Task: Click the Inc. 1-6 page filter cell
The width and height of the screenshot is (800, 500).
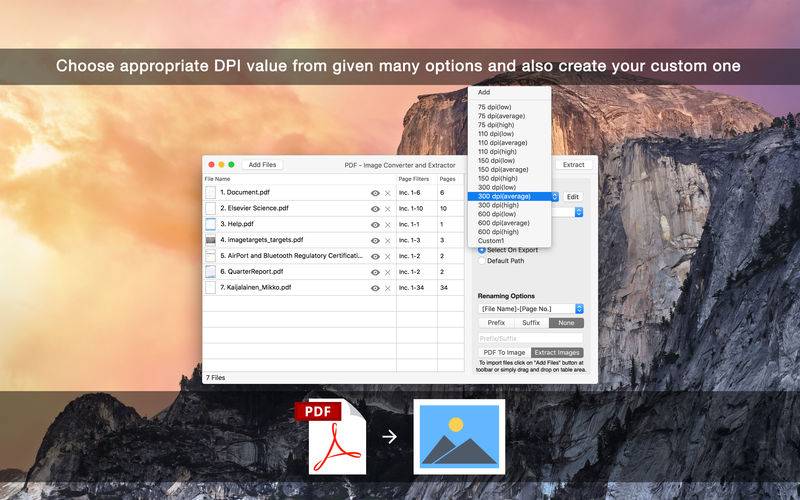Action: click(417, 193)
